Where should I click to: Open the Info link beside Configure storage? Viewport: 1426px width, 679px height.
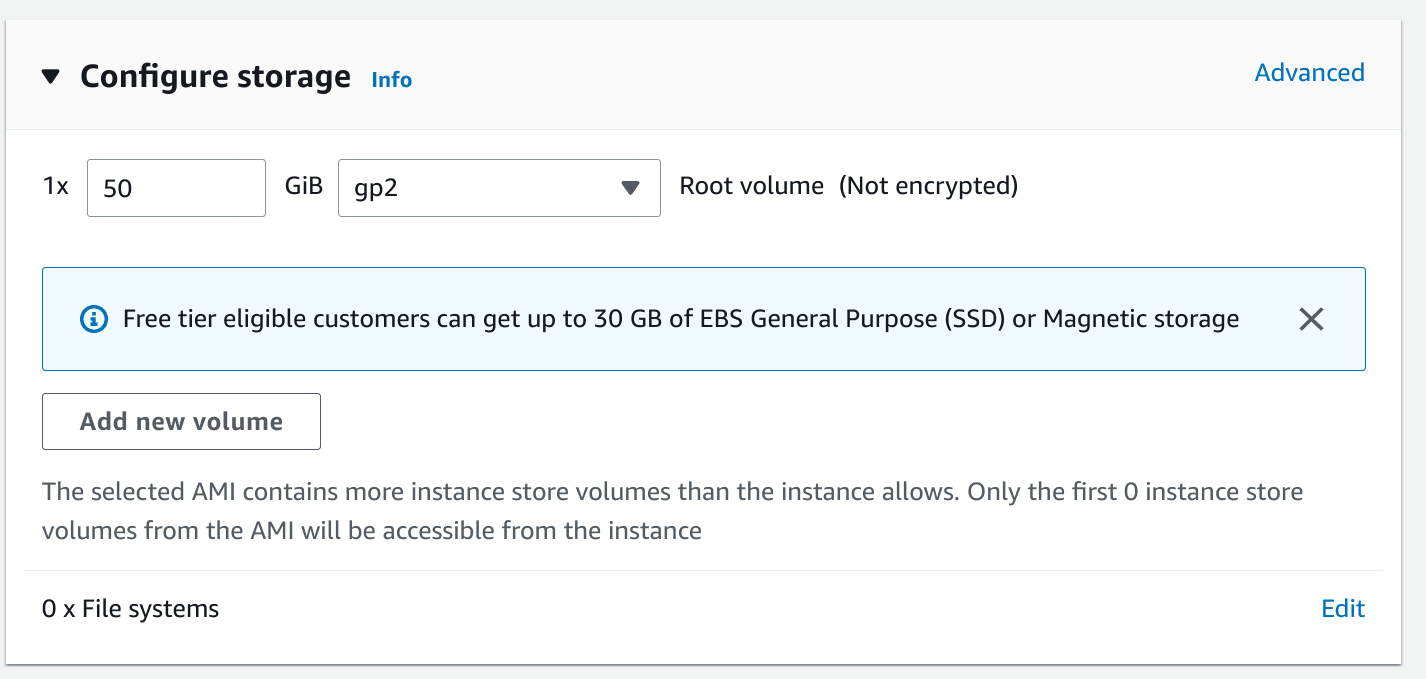391,80
